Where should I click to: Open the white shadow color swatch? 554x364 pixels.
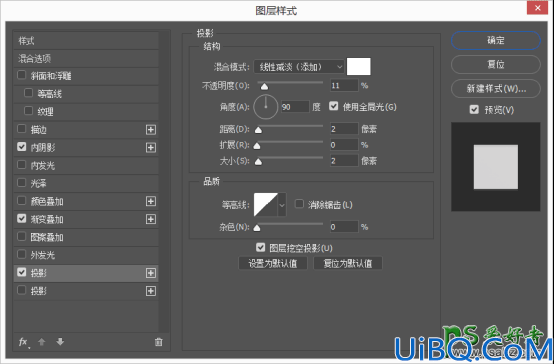click(359, 66)
